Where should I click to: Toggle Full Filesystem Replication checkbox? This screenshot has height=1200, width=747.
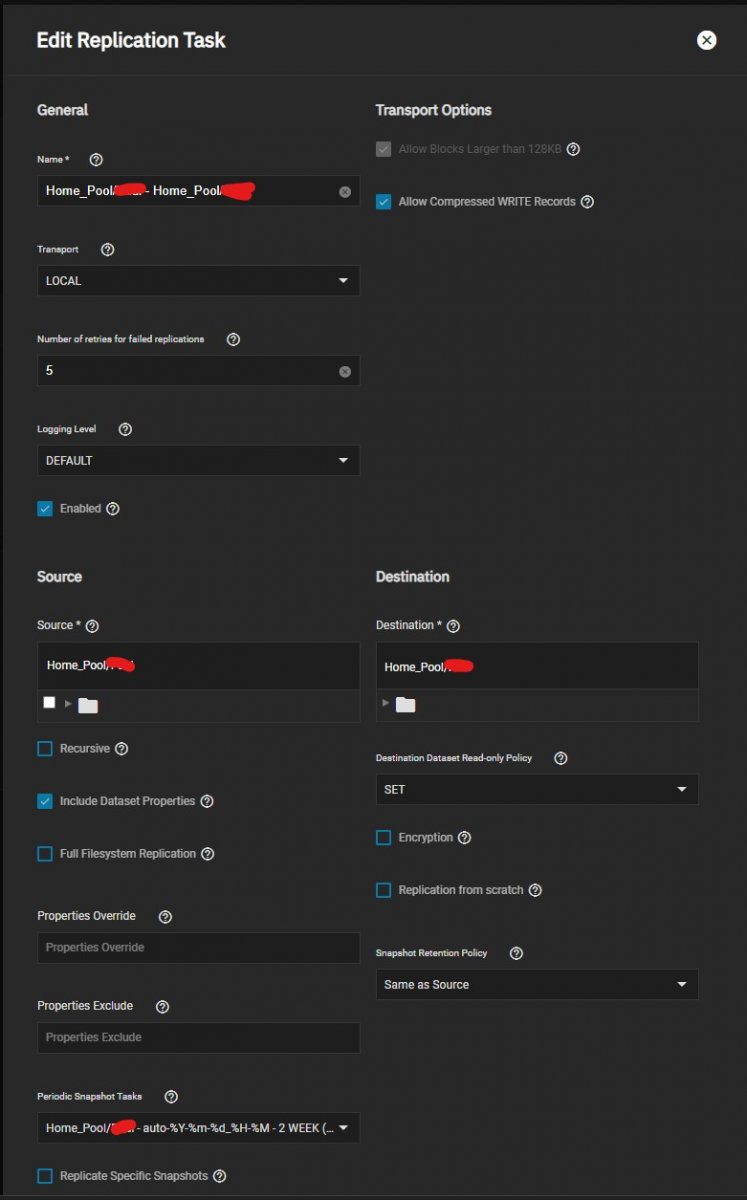point(45,854)
